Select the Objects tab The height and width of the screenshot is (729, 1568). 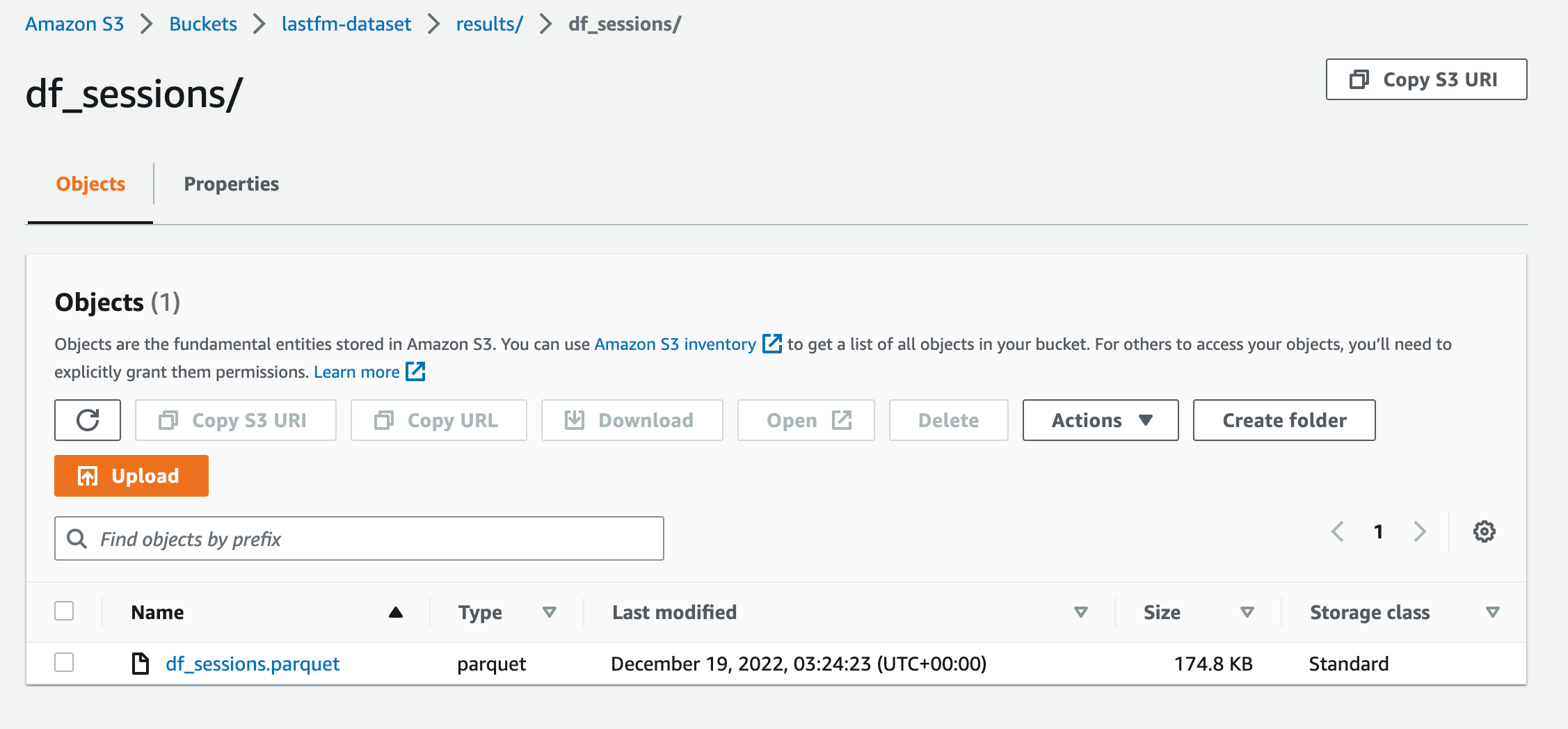click(x=90, y=184)
